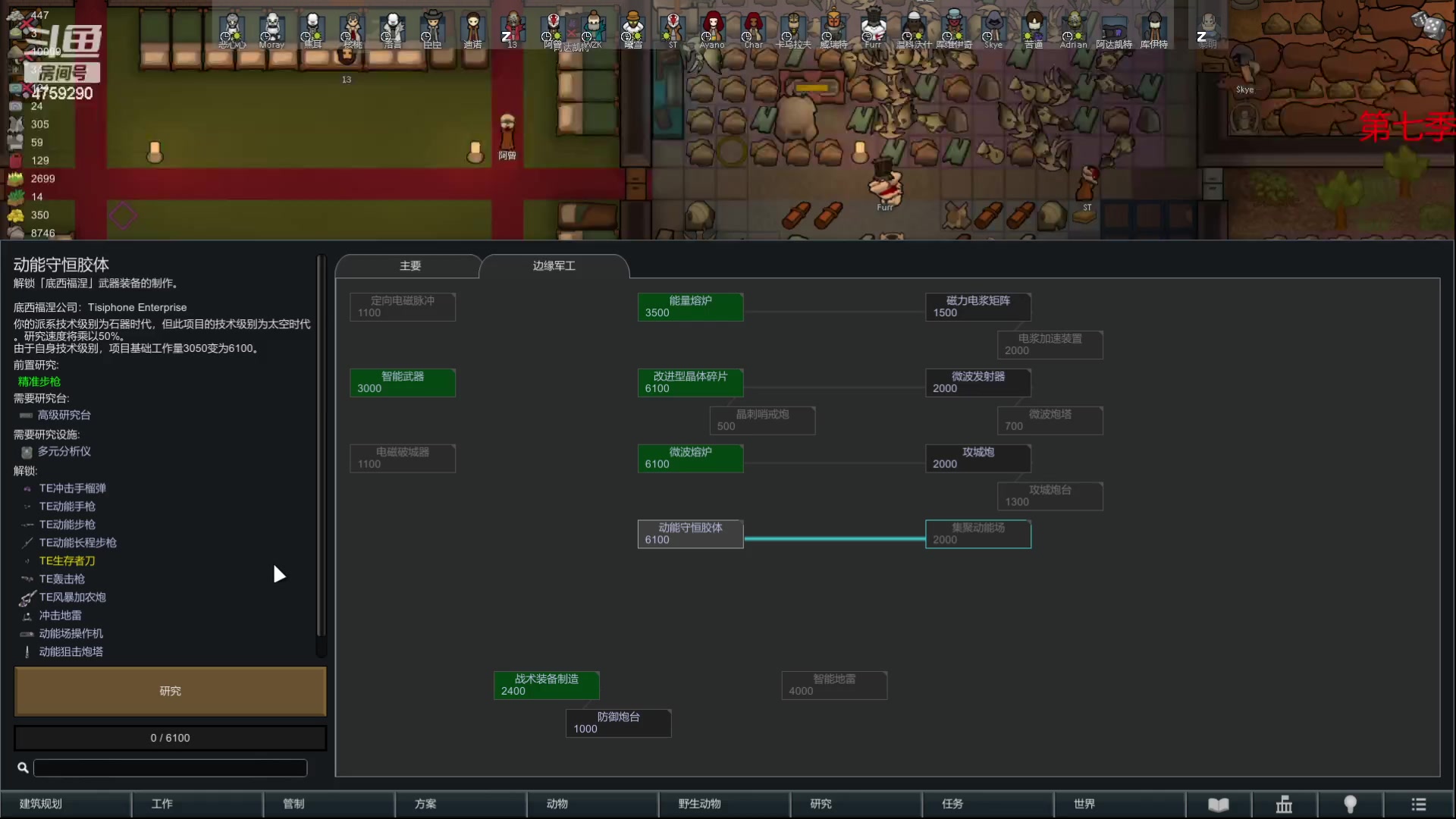Open the 野生动物 wildlife menu
1456x819 pixels.
[x=724, y=804]
